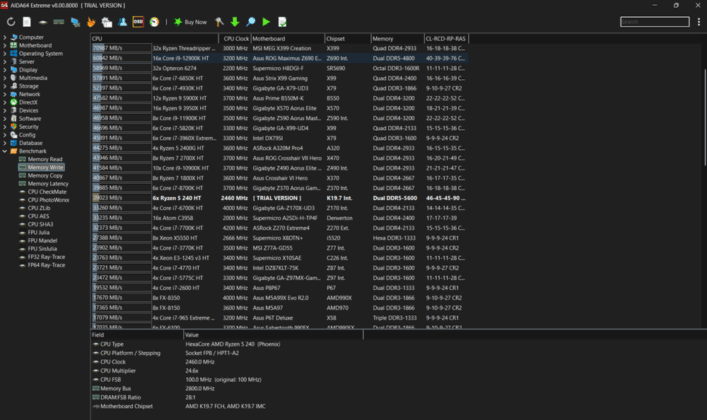Image resolution: width=707 pixels, height=420 pixels.
Task: Select DirectX in the sidebar
Action: coord(28,102)
